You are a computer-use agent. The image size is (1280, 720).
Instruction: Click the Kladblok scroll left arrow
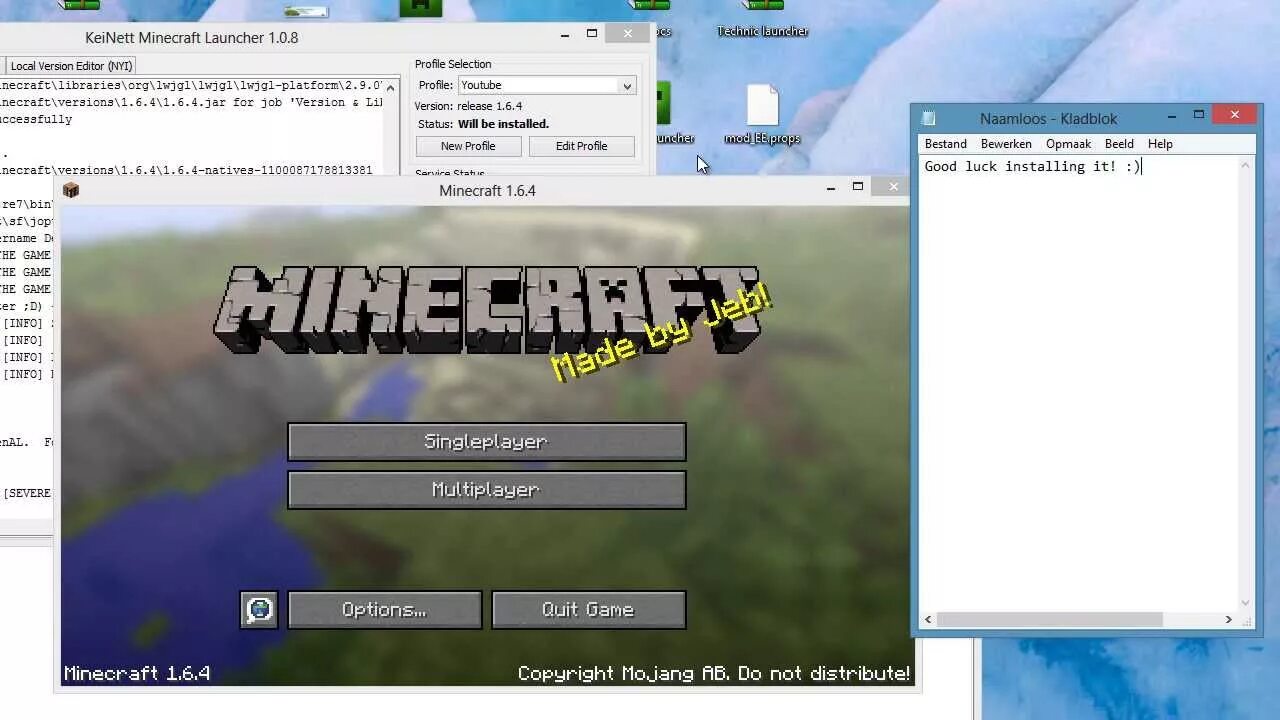coord(928,620)
